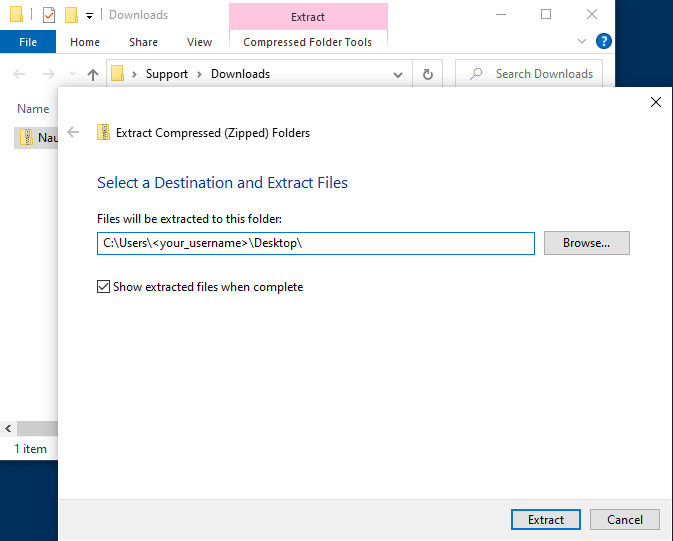Cancel the extraction dialog
Viewport: 673px width, 541px height.
point(624,520)
